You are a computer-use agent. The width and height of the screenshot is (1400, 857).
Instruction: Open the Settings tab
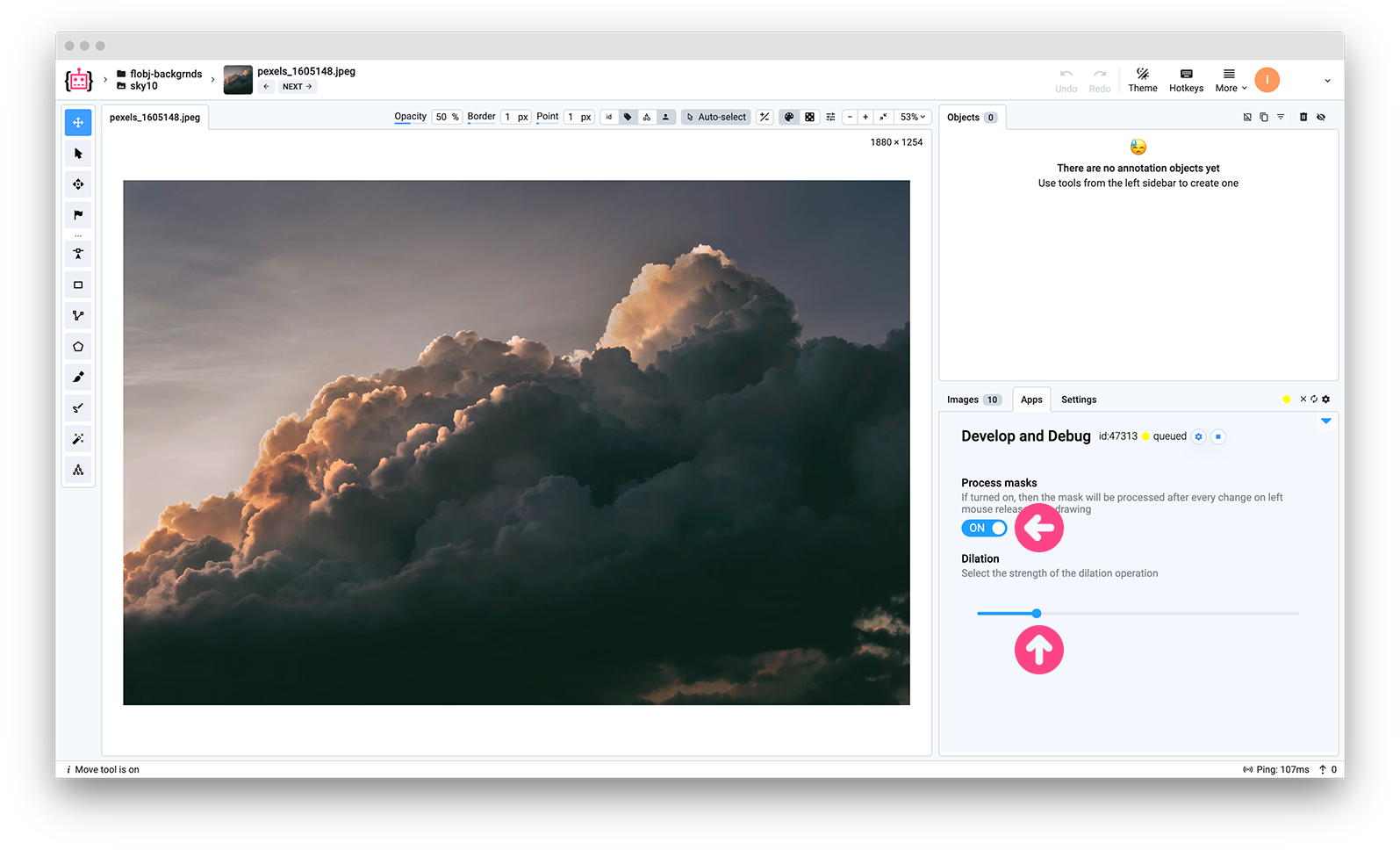tap(1078, 400)
